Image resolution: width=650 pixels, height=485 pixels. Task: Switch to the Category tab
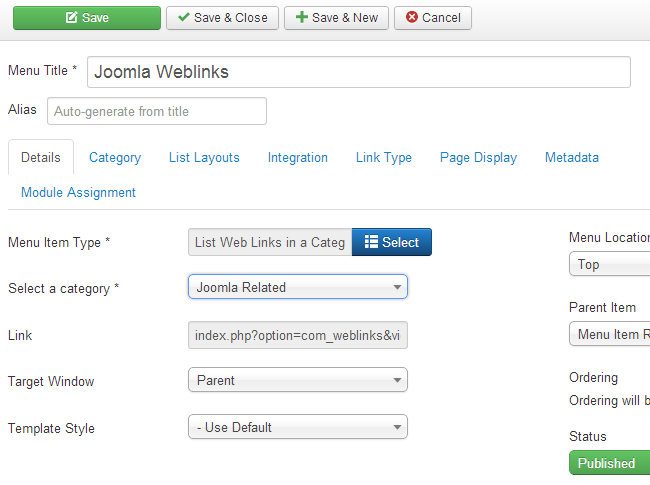(115, 157)
